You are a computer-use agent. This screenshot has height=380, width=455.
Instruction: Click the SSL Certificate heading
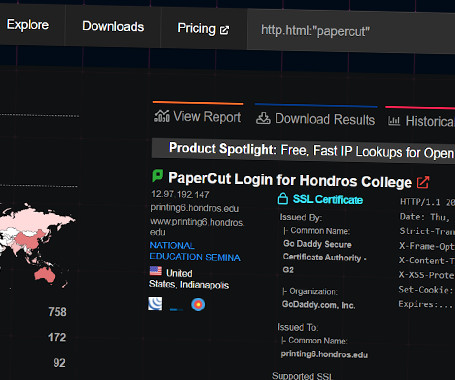click(328, 199)
